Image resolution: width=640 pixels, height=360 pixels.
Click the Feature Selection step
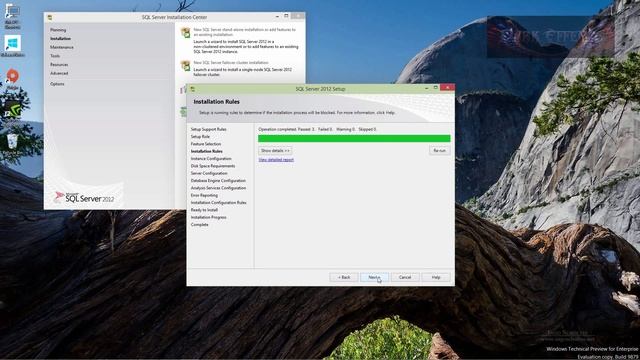click(x=206, y=144)
